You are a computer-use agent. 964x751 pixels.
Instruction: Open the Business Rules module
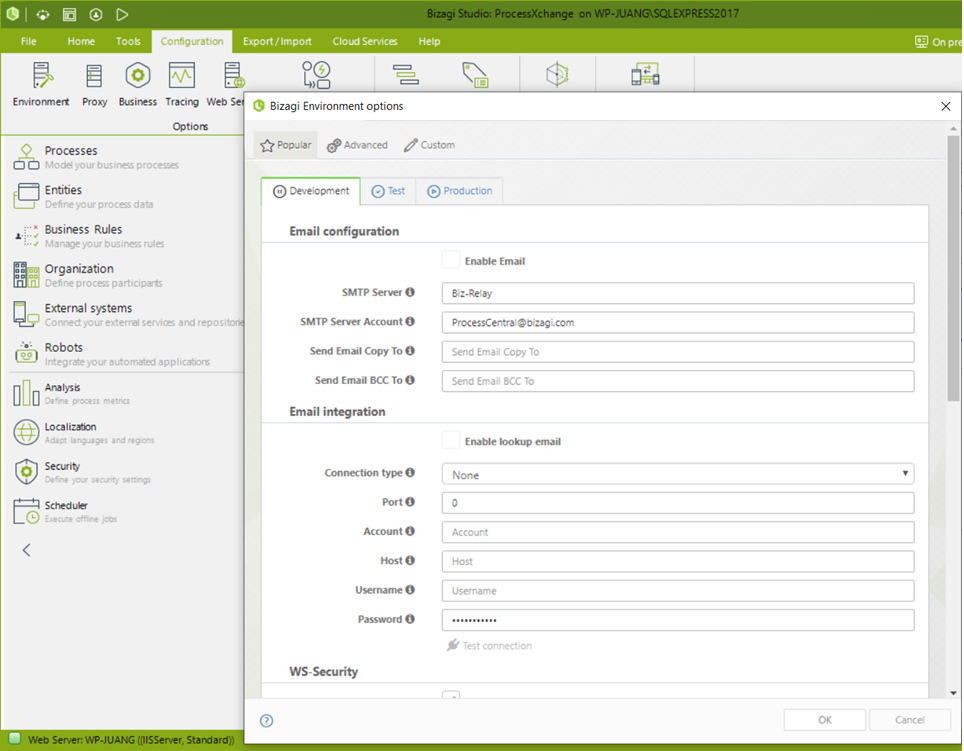pyautogui.click(x=90, y=236)
